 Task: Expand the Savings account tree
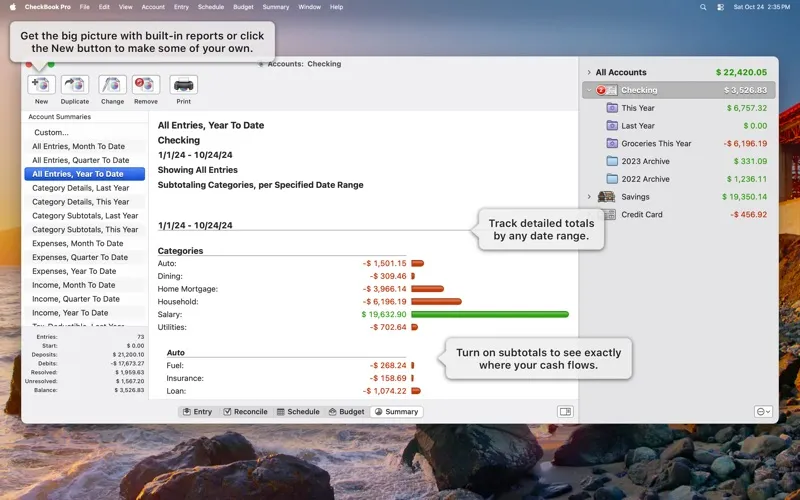(589, 197)
